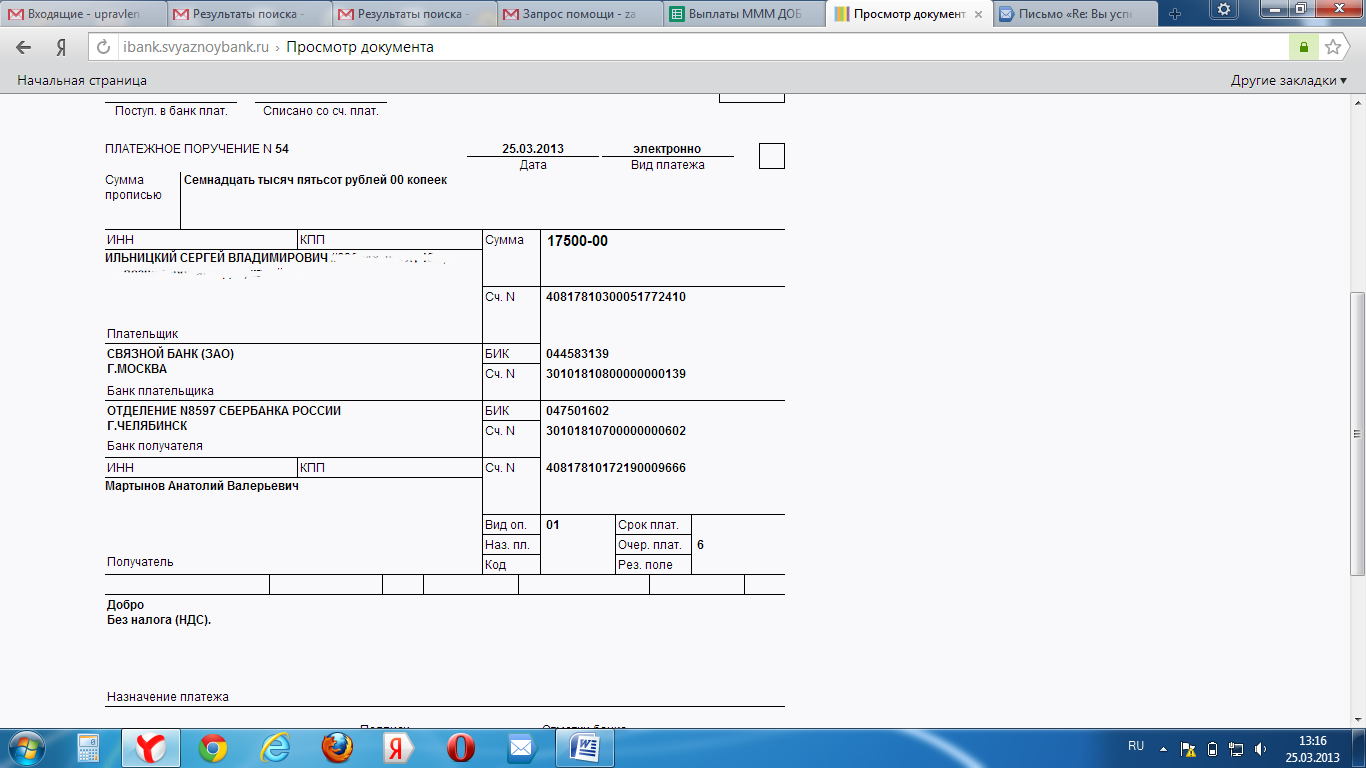Screen dimensions: 1366x768
Task: Launch Opera browser from taskbar
Action: [460, 748]
